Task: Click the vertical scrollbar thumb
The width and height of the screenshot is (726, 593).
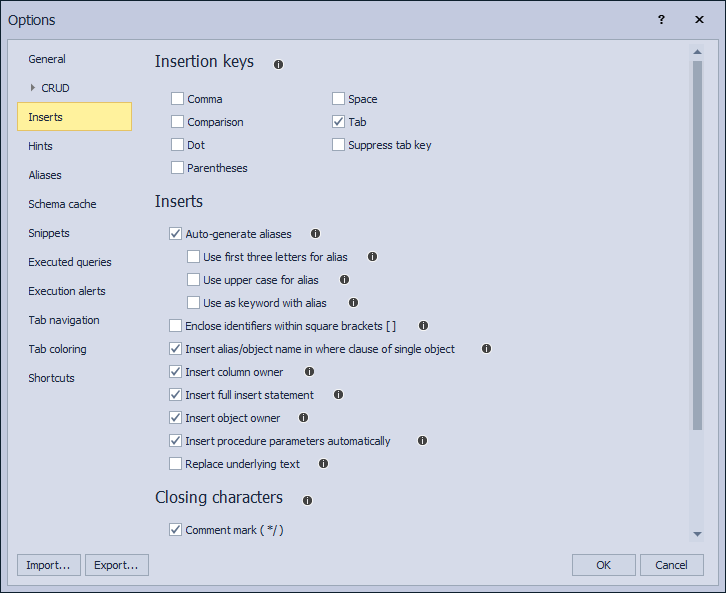Action: [x=697, y=245]
